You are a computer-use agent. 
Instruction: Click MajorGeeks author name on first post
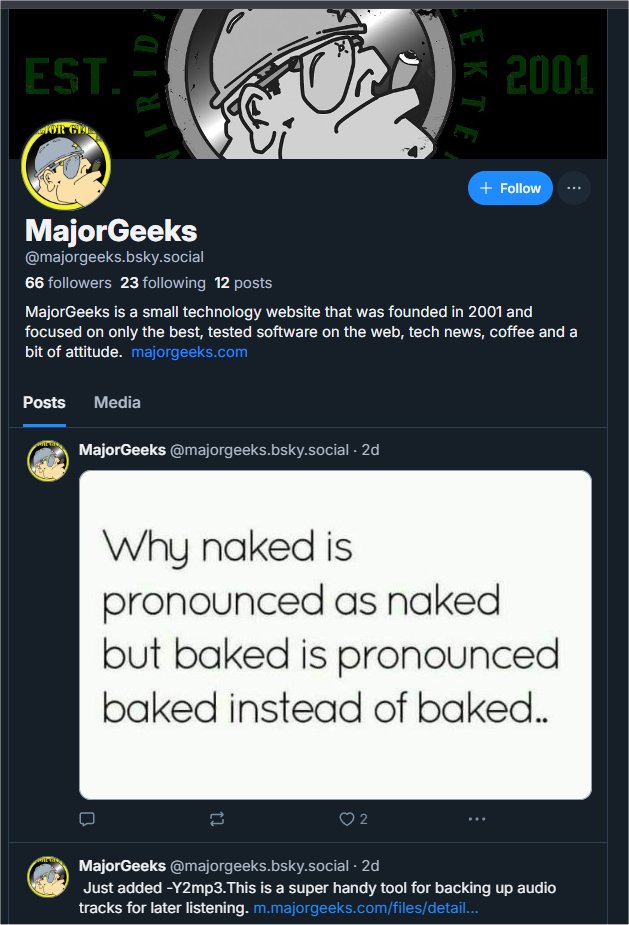click(x=122, y=450)
